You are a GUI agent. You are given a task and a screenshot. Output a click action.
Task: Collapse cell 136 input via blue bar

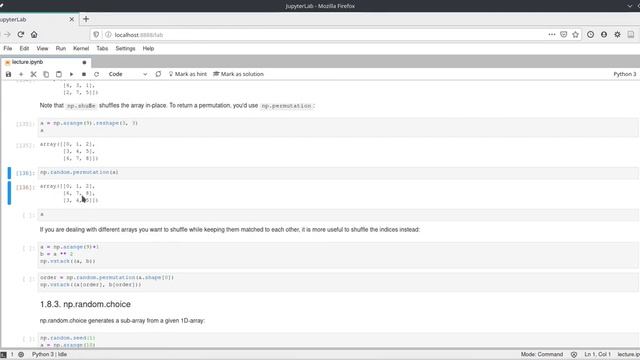click(9, 173)
